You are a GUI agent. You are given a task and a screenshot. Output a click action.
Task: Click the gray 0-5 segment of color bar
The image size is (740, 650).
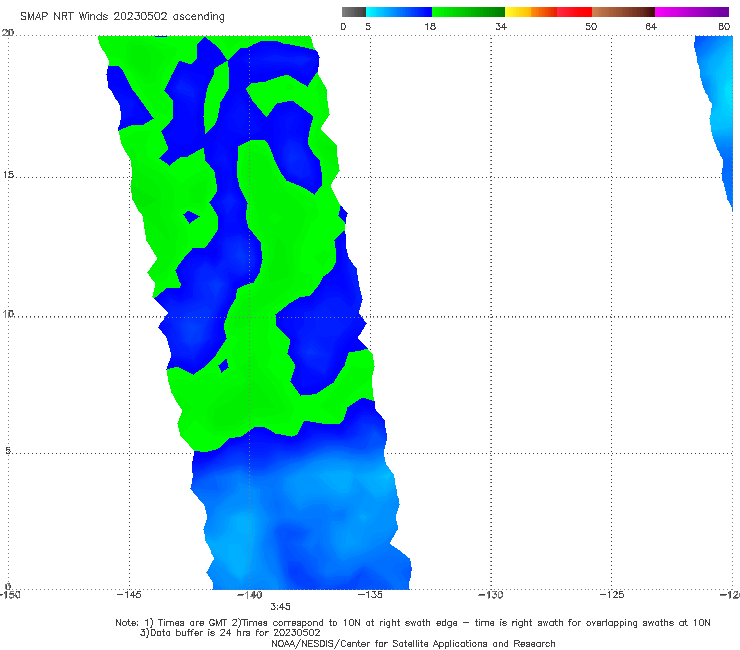coord(354,12)
